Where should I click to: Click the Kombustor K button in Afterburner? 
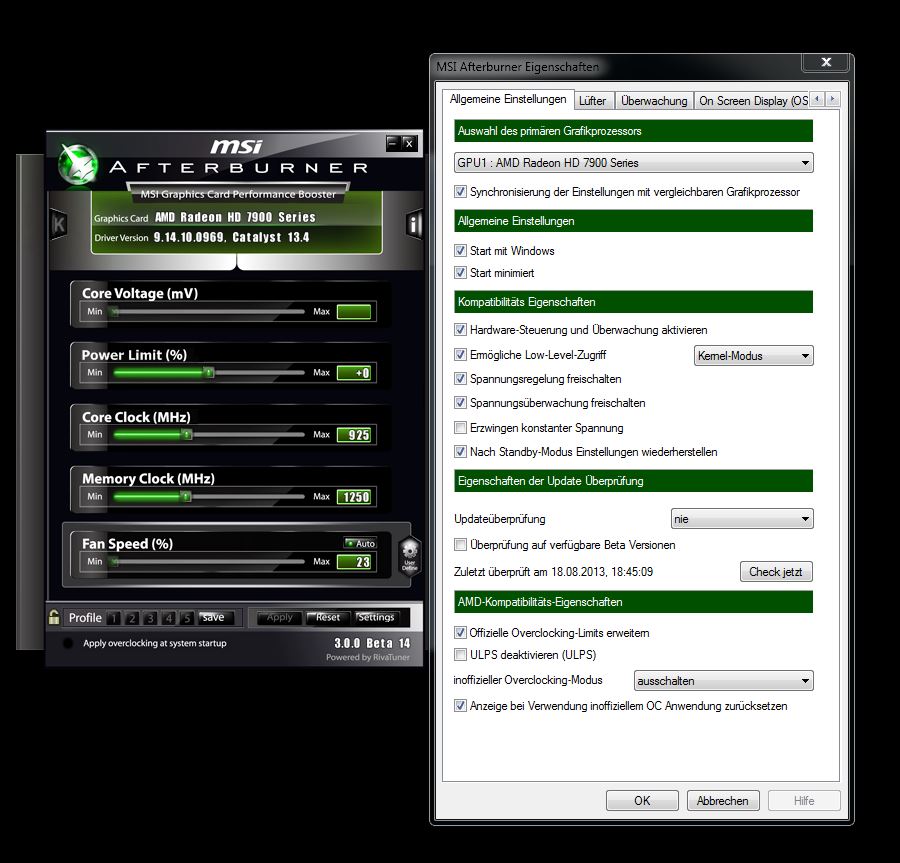(x=59, y=224)
